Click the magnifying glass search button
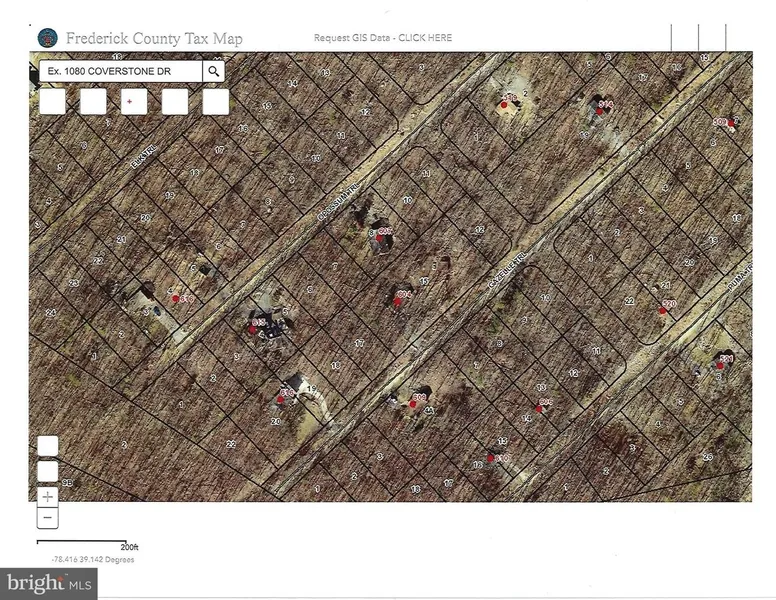 213,71
